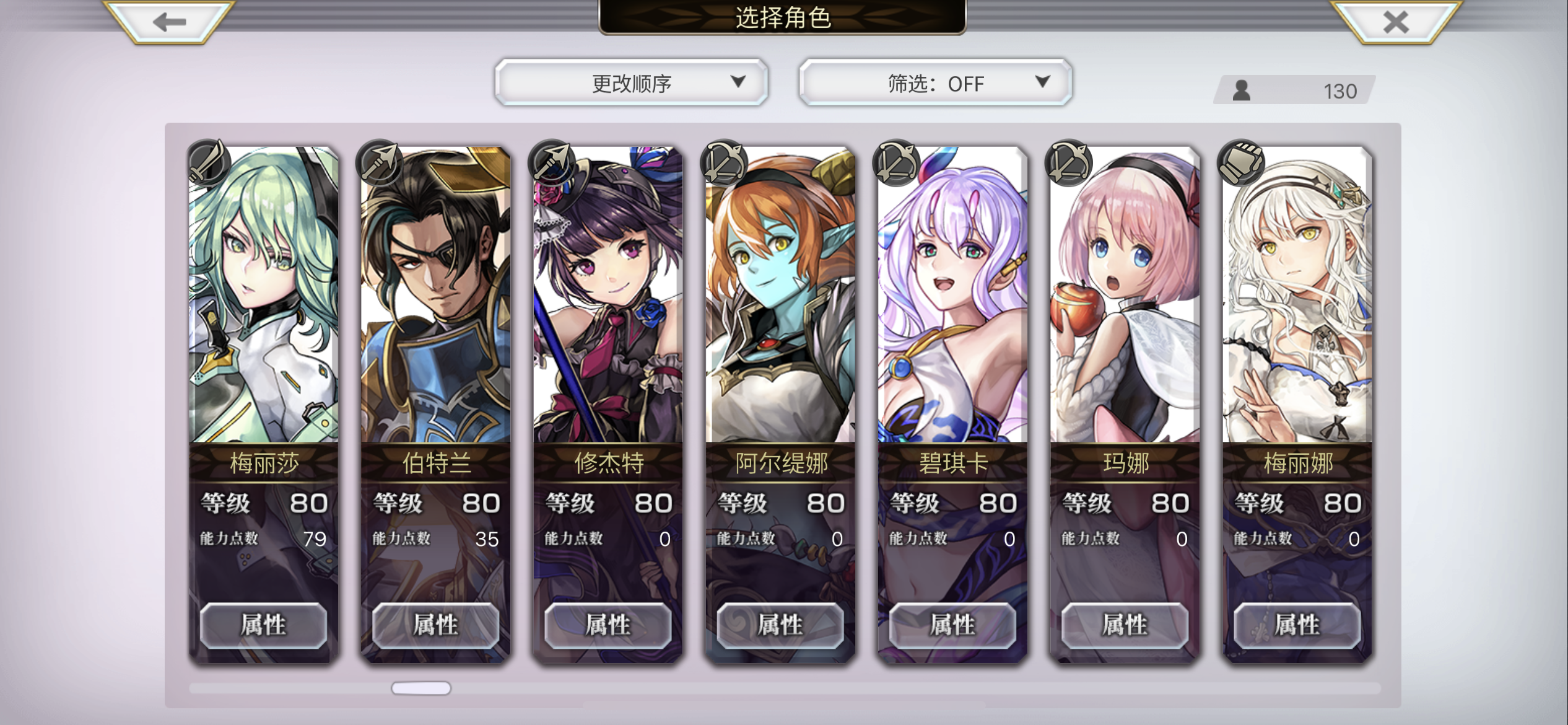Screen dimensions: 1568x725
Task: Click the back arrow icon
Action: pyautogui.click(x=169, y=22)
